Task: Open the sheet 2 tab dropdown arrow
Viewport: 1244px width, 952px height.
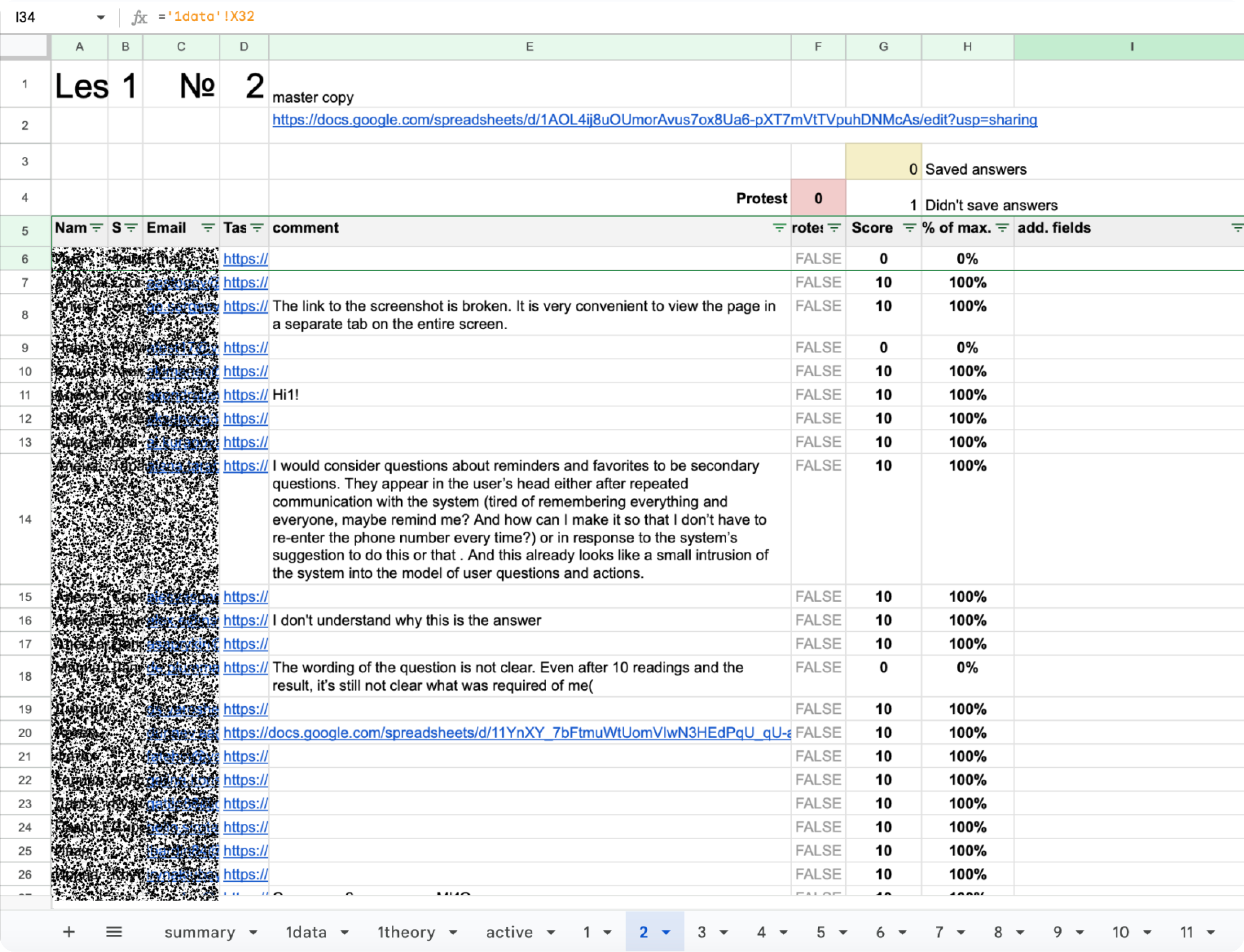Action: (x=666, y=933)
